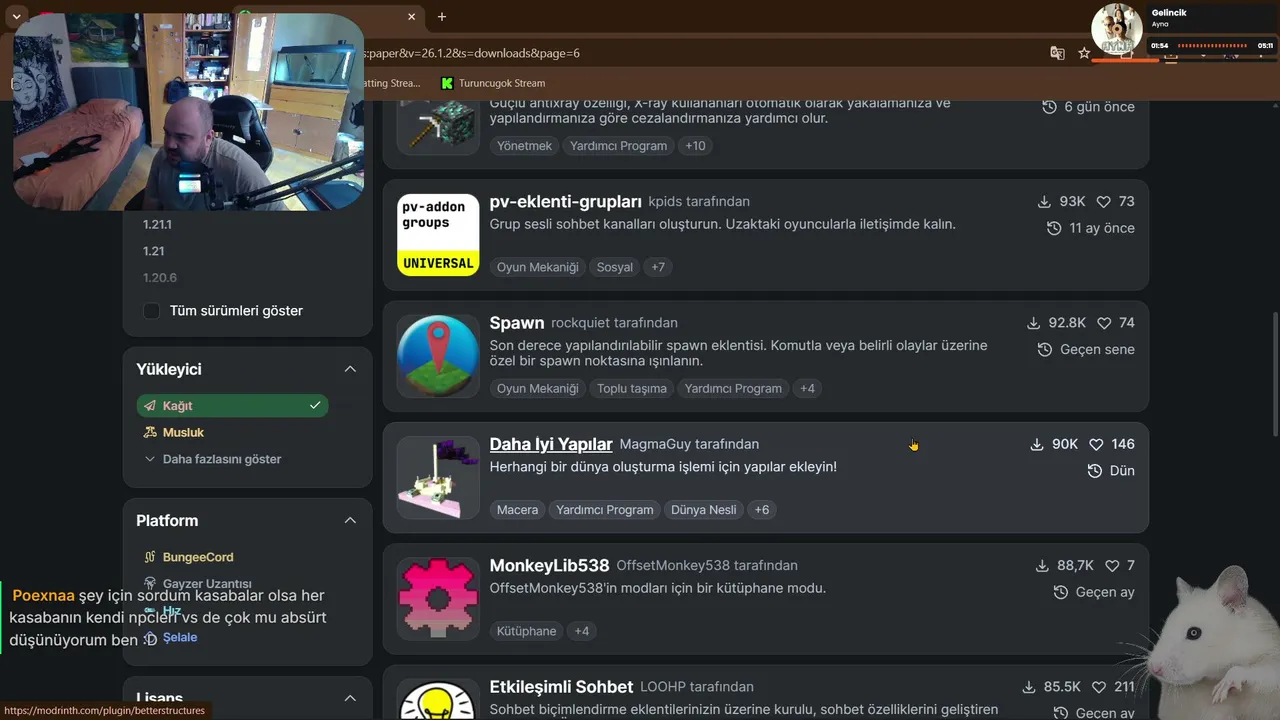Image resolution: width=1280 pixels, height=720 pixels.
Task: Open the pv-eklenti-grupları plugin page
Action: [566, 201]
